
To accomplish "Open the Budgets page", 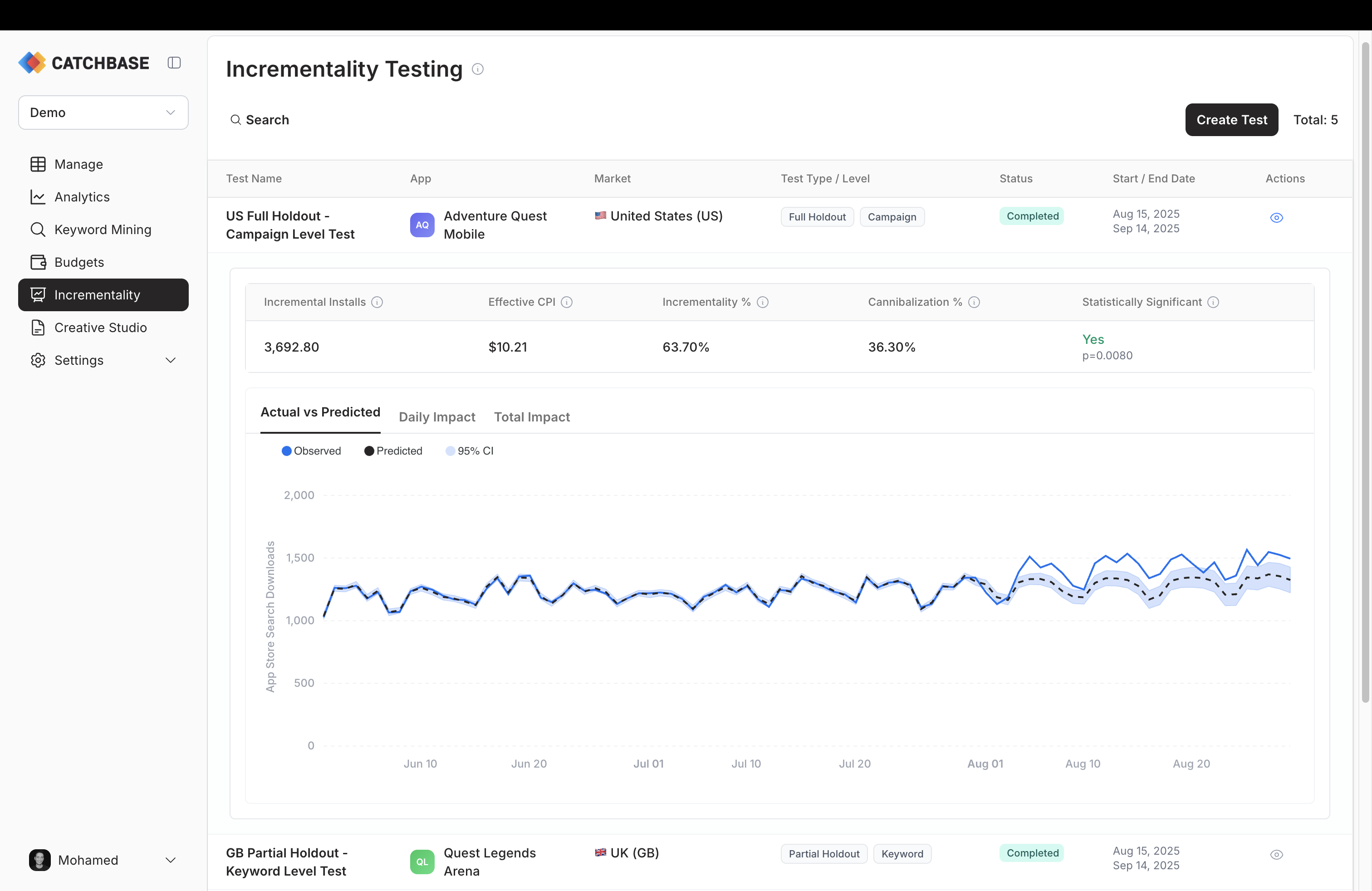I will click(78, 262).
